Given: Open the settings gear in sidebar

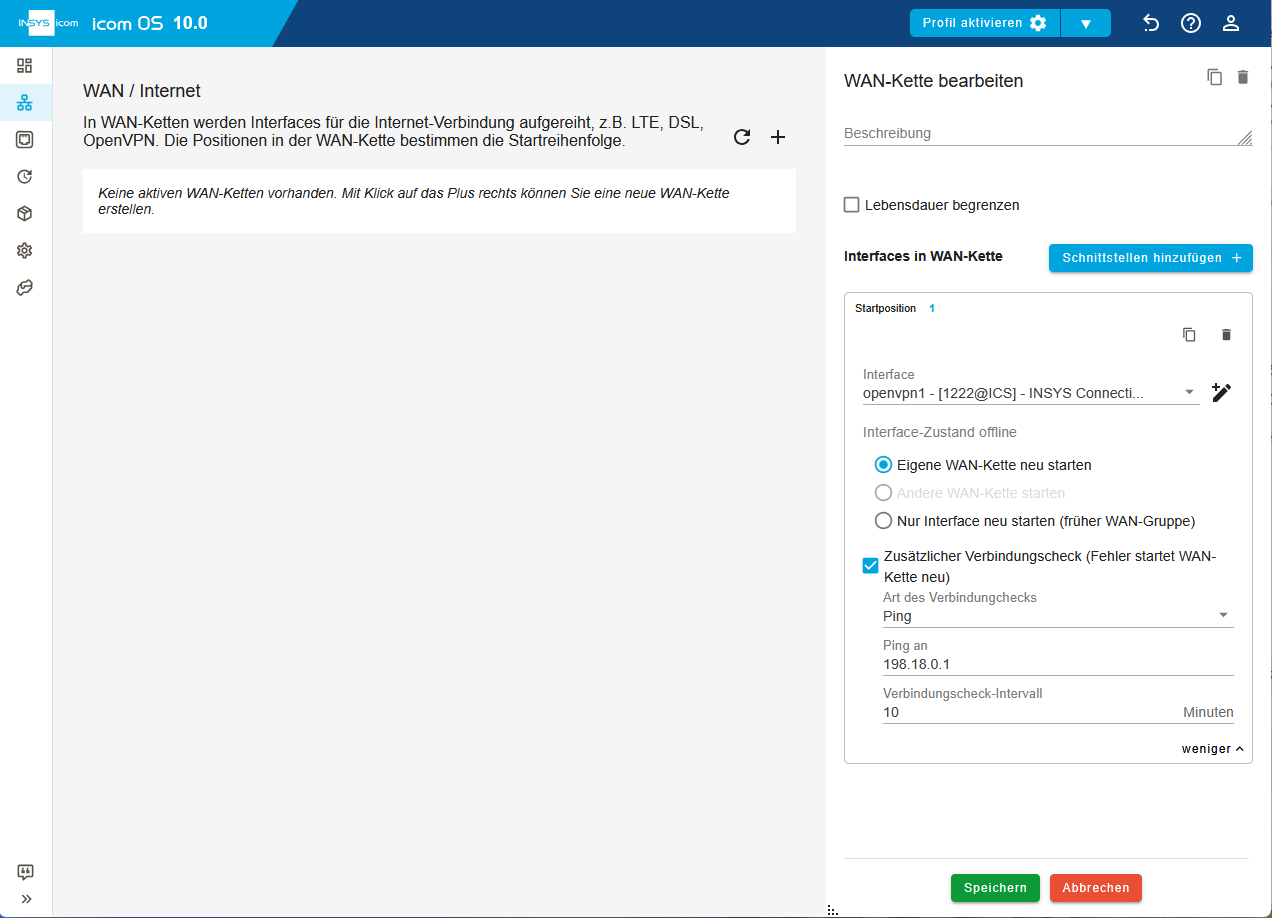Looking at the screenshot, I should pyautogui.click(x=25, y=251).
